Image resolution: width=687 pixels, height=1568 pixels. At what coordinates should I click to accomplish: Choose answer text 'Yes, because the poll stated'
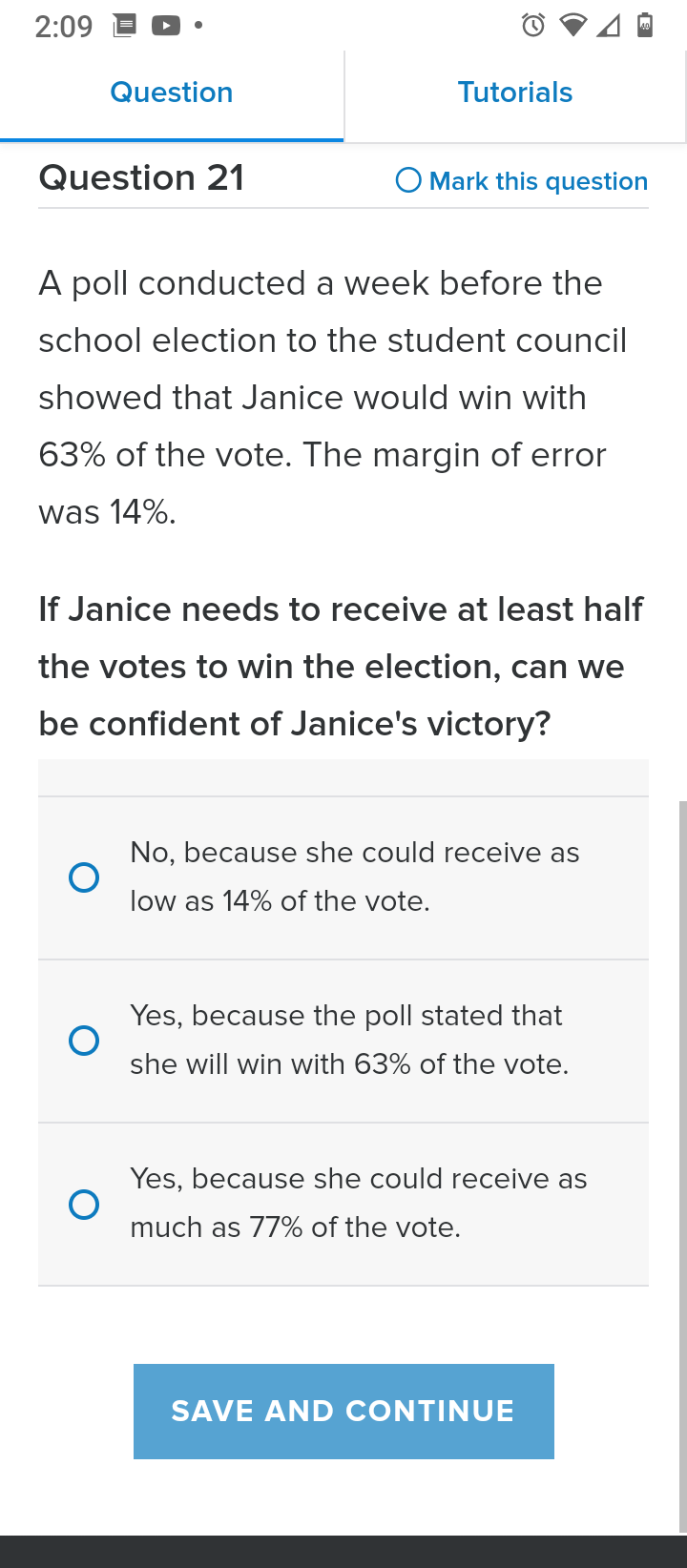(349, 1040)
